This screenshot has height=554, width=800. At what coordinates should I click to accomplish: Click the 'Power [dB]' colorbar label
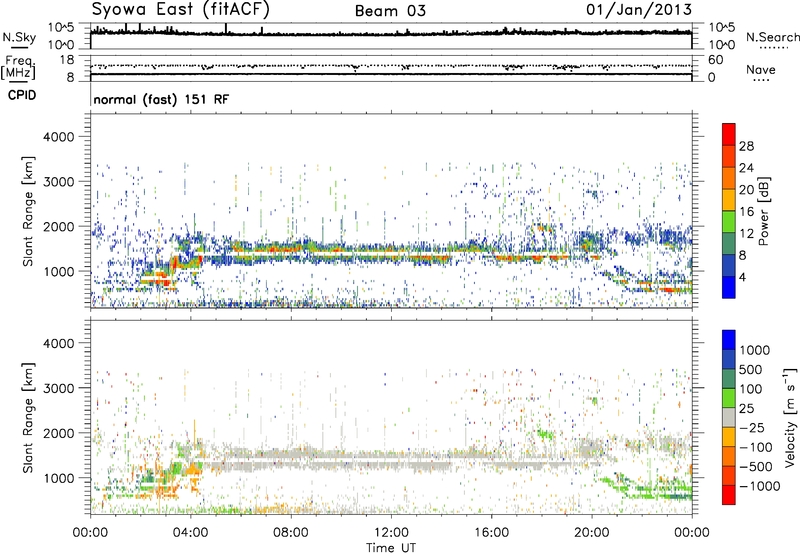(x=763, y=211)
